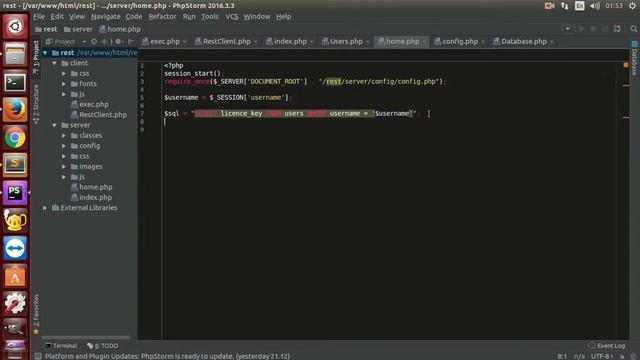Expand the fonts folder

(x=64, y=84)
